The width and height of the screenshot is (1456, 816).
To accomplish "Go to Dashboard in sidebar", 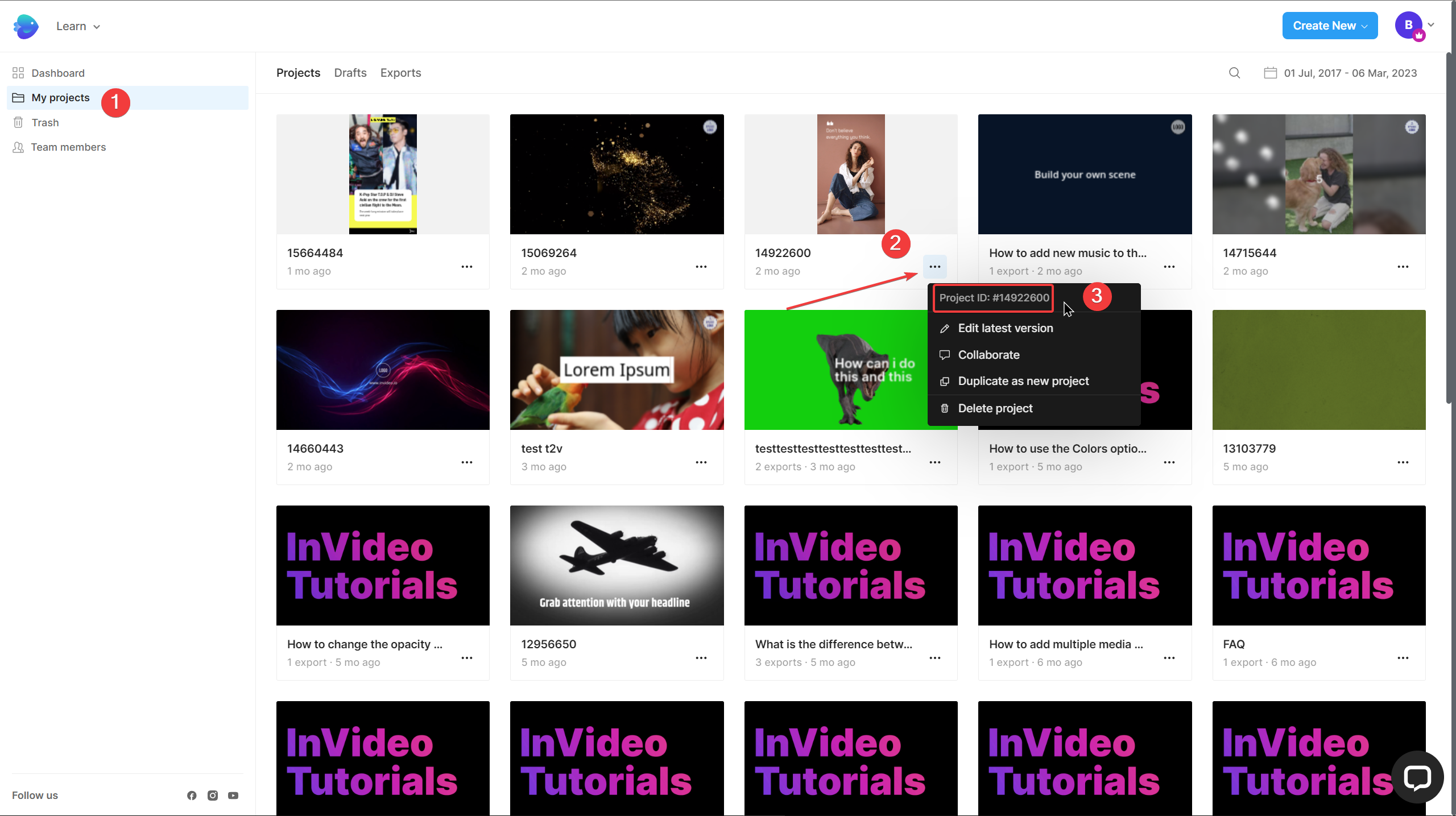I will pyautogui.click(x=127, y=73).
